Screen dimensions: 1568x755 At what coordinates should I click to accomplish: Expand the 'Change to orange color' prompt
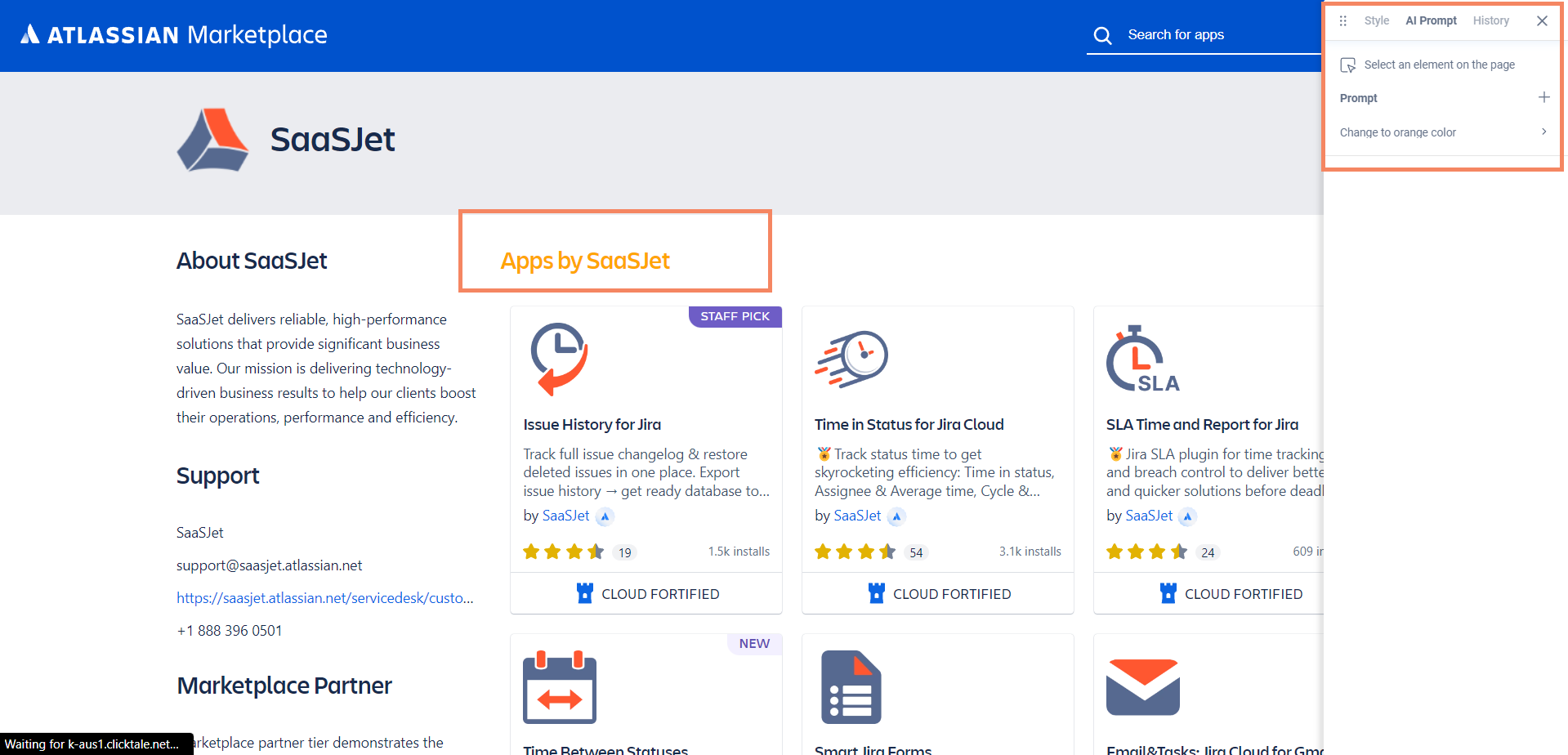(1543, 132)
